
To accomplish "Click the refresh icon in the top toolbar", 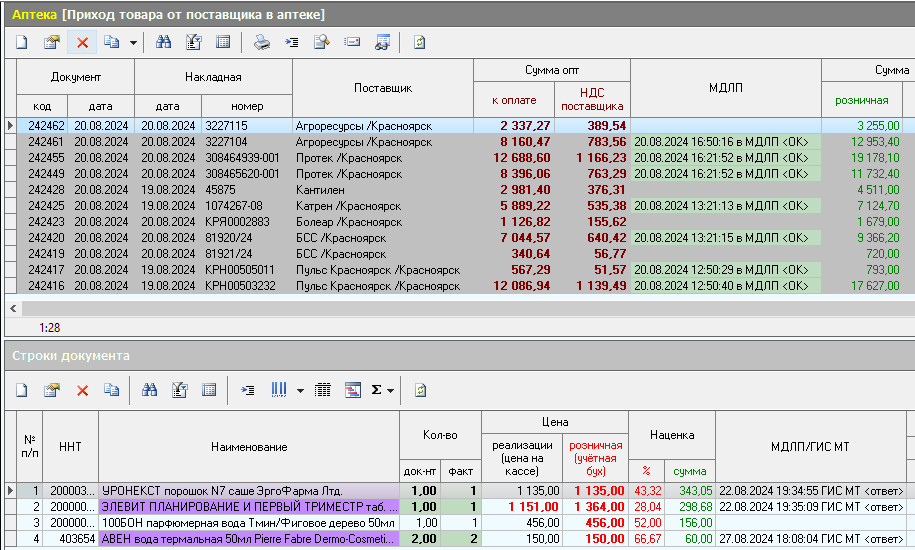I will (419, 42).
